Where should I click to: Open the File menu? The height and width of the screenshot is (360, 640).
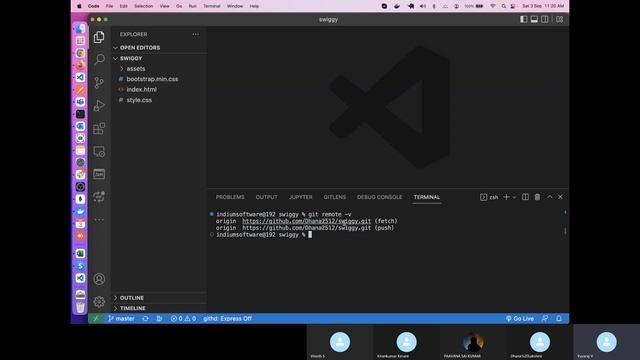109,6
